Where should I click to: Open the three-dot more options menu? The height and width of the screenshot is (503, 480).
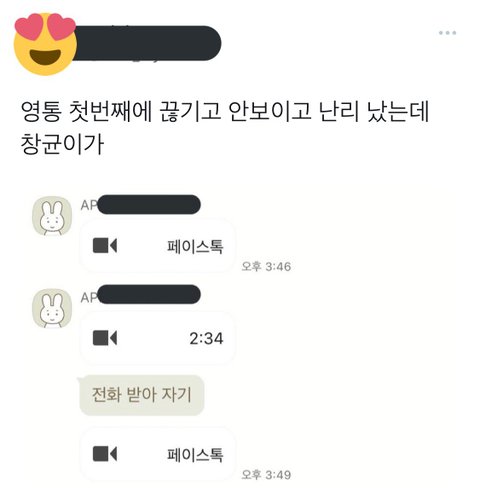point(447,33)
